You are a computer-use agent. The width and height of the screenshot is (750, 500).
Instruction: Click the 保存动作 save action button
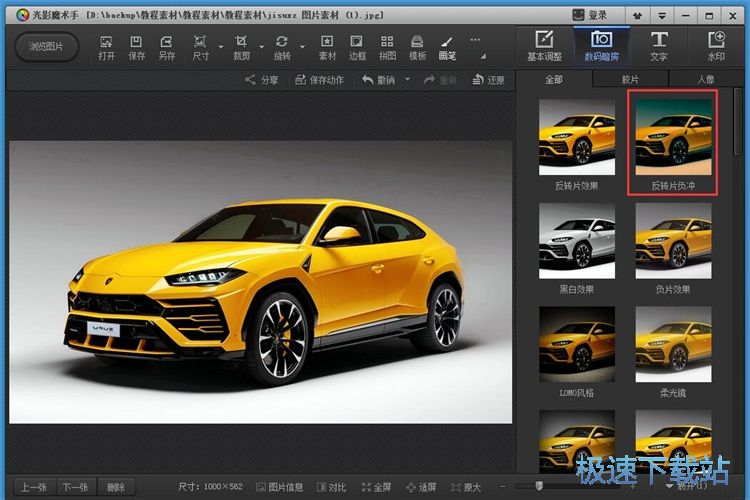click(x=320, y=80)
